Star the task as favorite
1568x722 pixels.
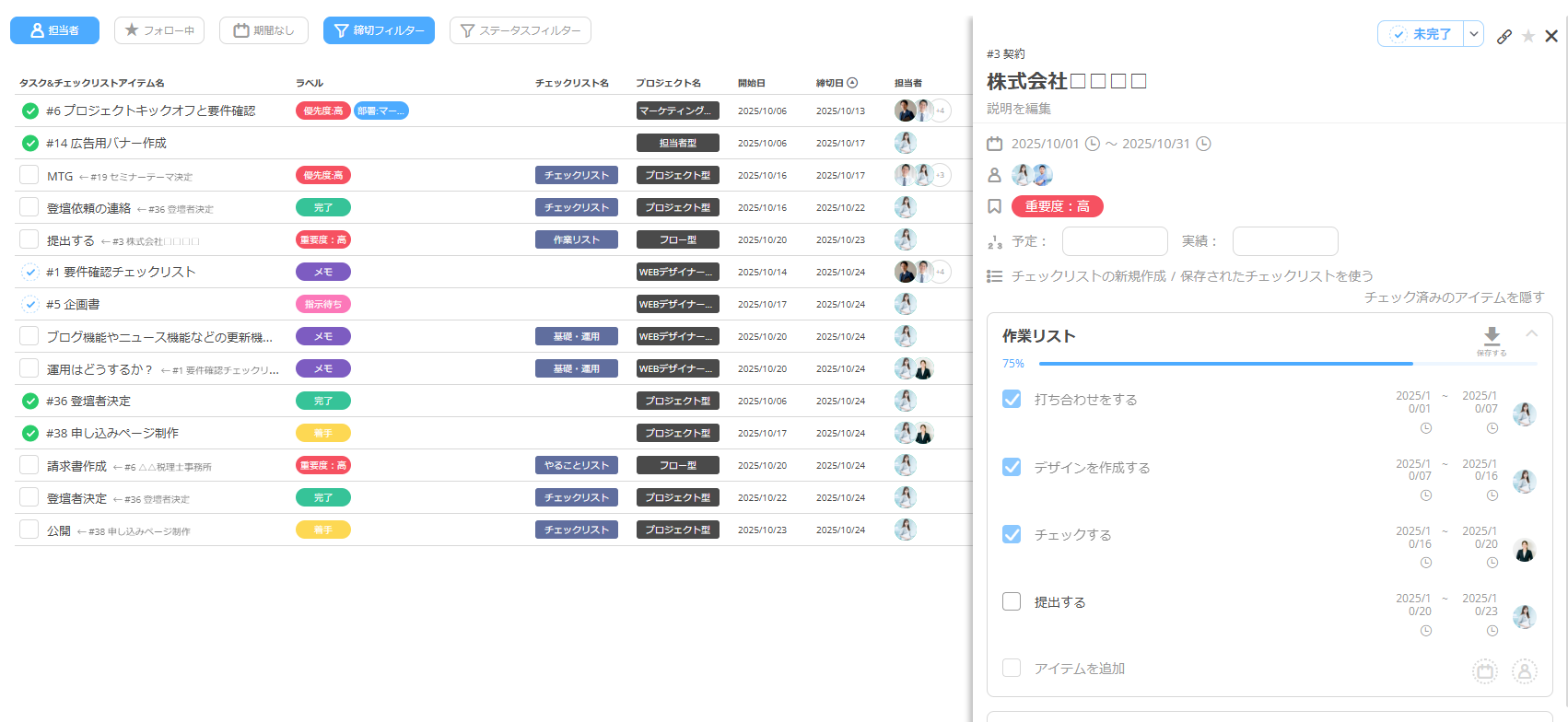click(x=1528, y=36)
